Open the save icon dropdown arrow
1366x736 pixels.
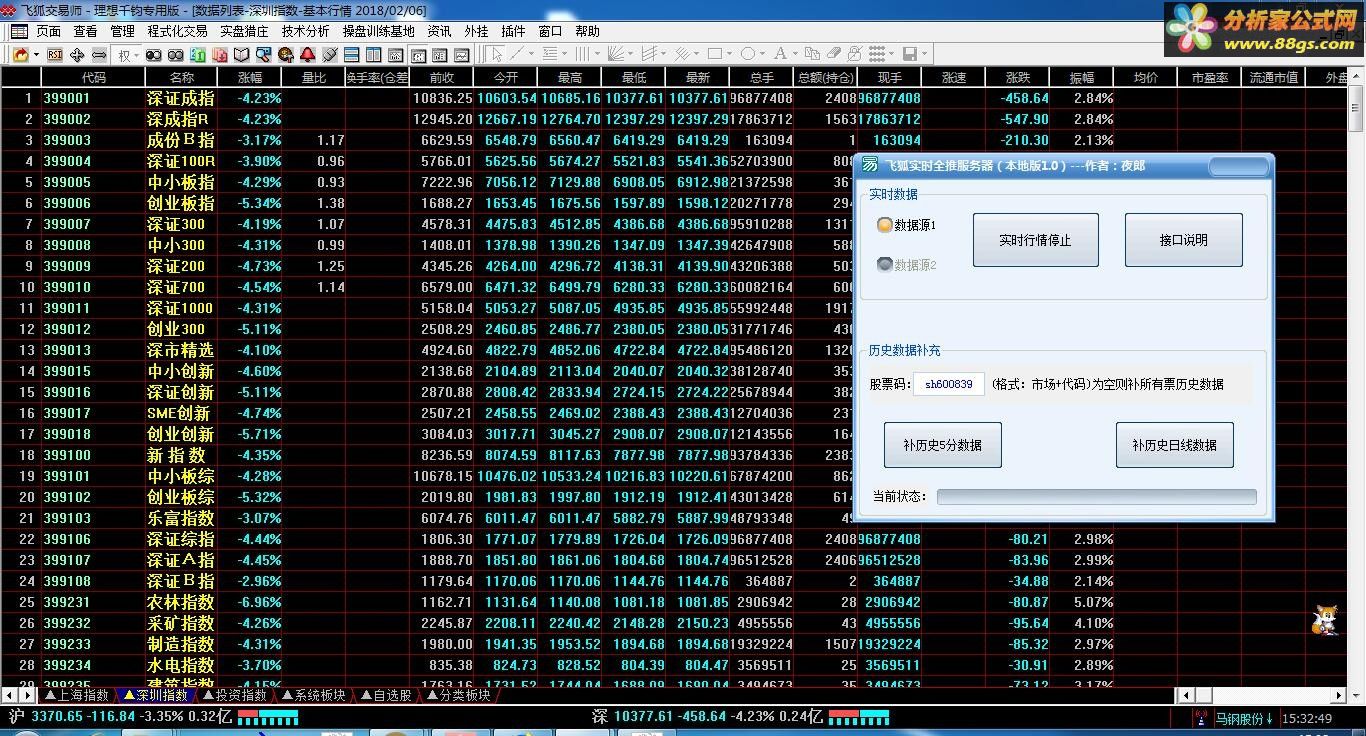click(925, 54)
